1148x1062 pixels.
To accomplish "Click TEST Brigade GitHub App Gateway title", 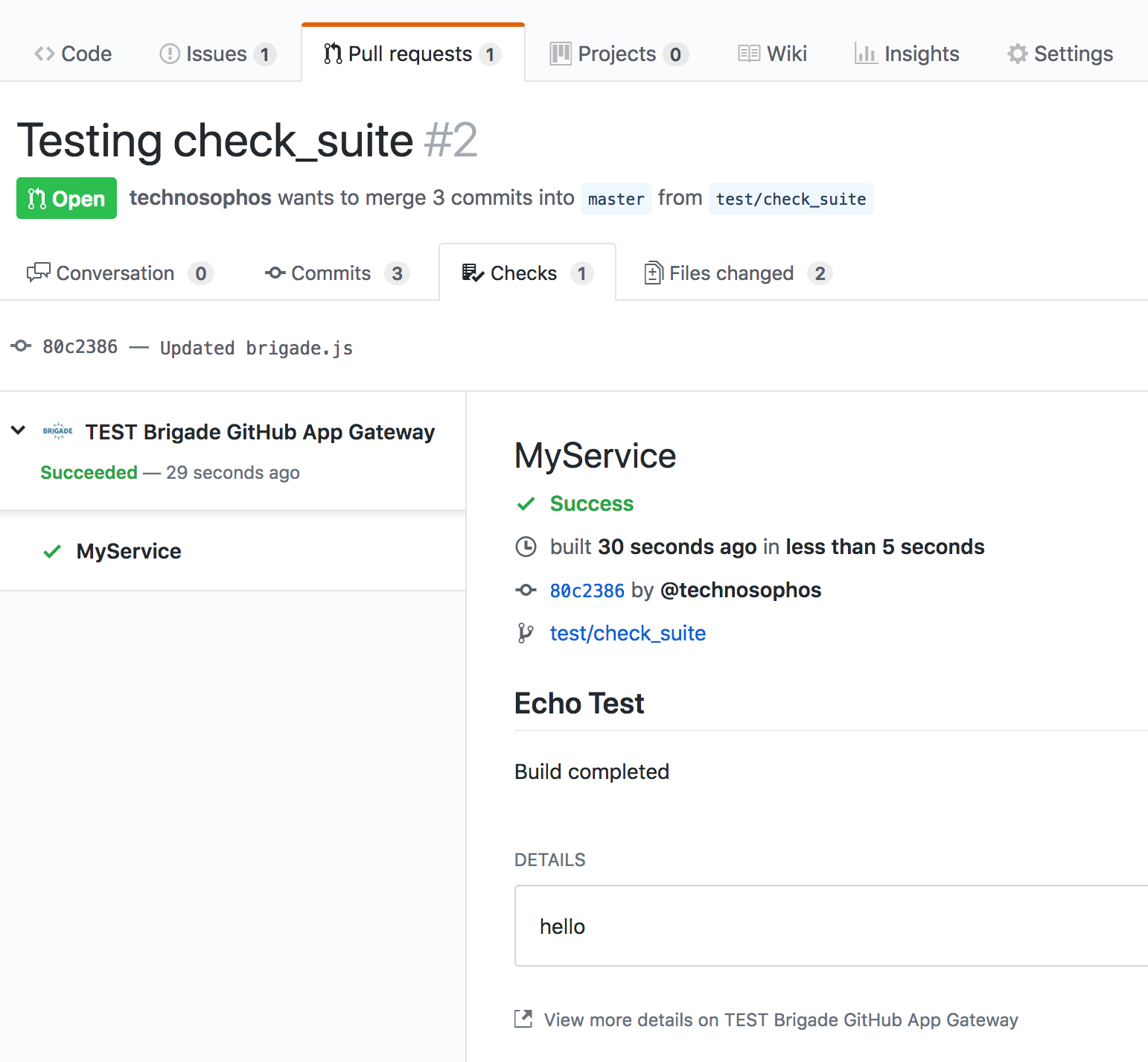I will click(x=260, y=432).
